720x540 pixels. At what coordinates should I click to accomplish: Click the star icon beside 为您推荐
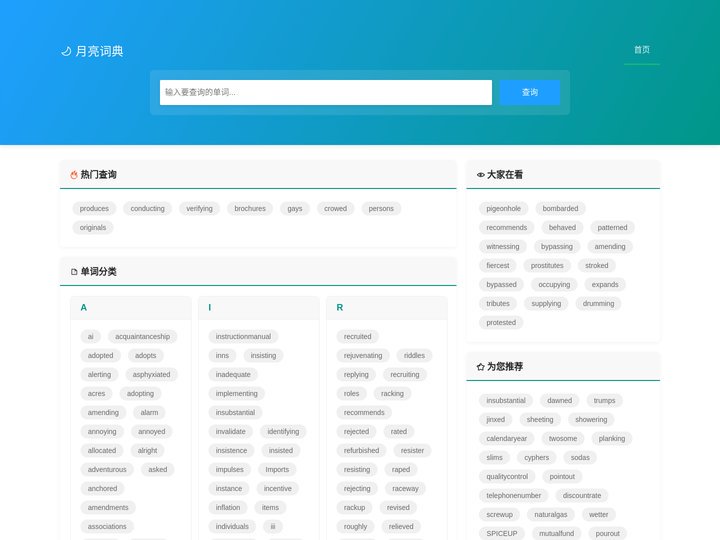pyautogui.click(x=481, y=367)
